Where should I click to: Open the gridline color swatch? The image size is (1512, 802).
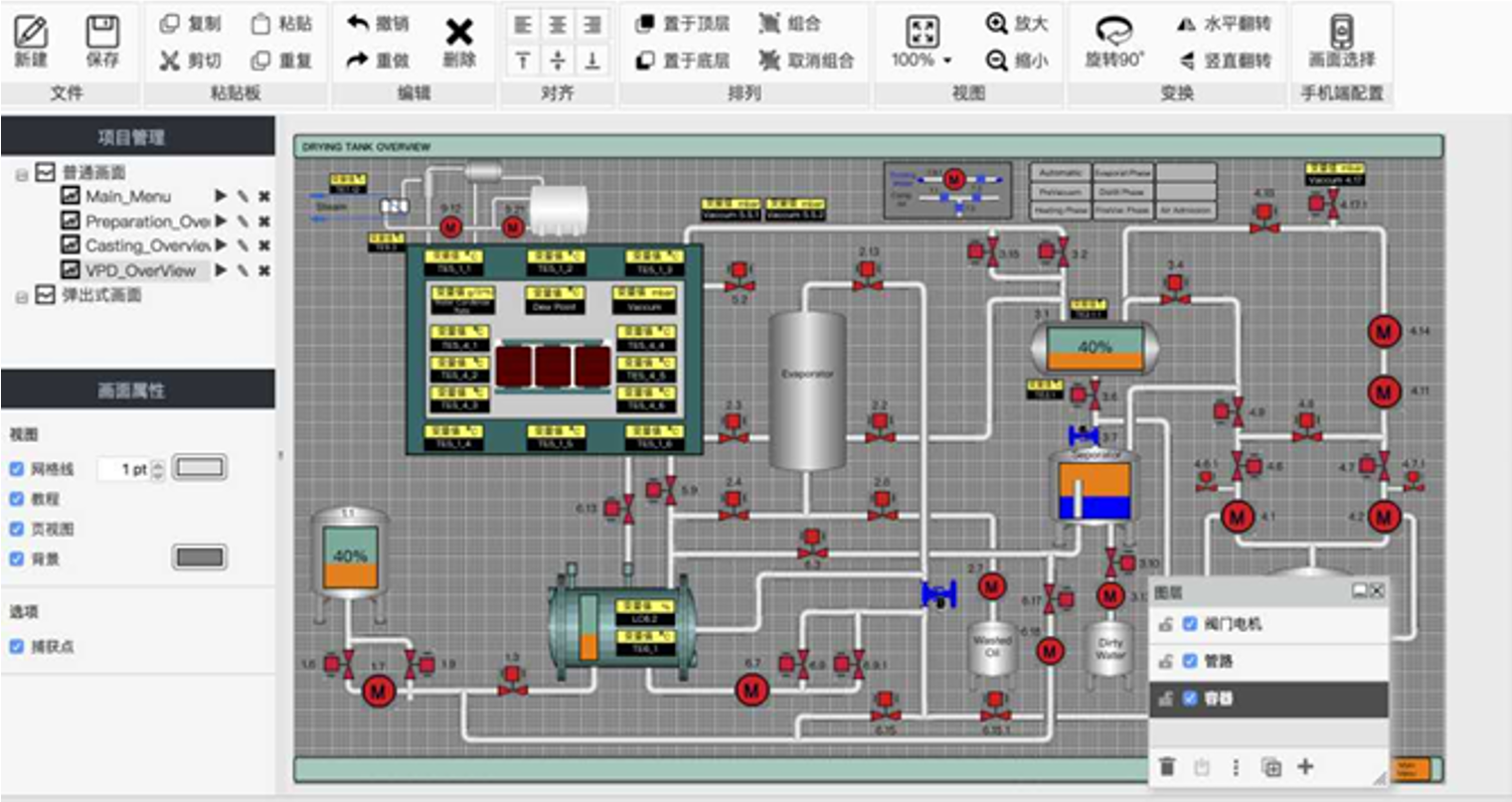(200, 467)
